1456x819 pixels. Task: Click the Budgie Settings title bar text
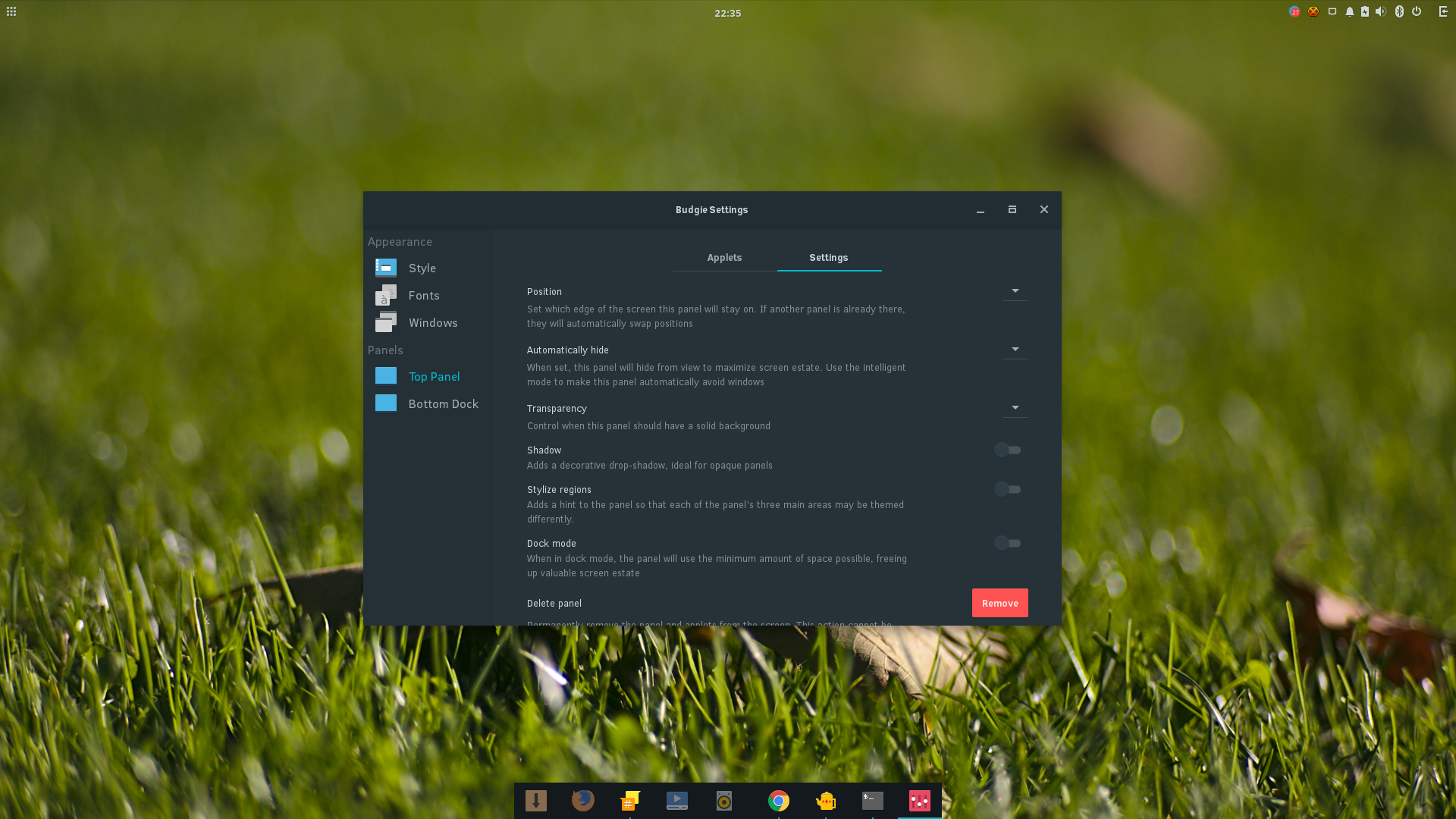click(711, 210)
